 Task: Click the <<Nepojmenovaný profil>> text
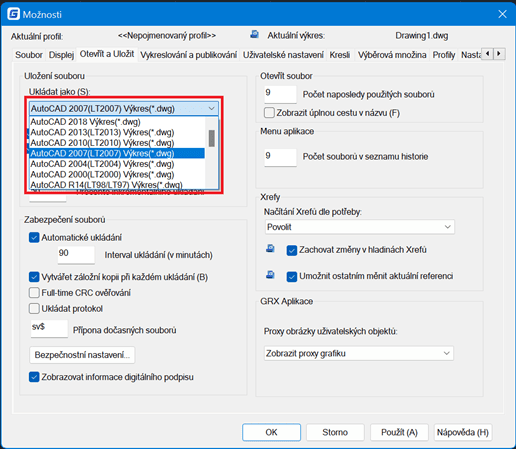pyautogui.click(x=167, y=35)
